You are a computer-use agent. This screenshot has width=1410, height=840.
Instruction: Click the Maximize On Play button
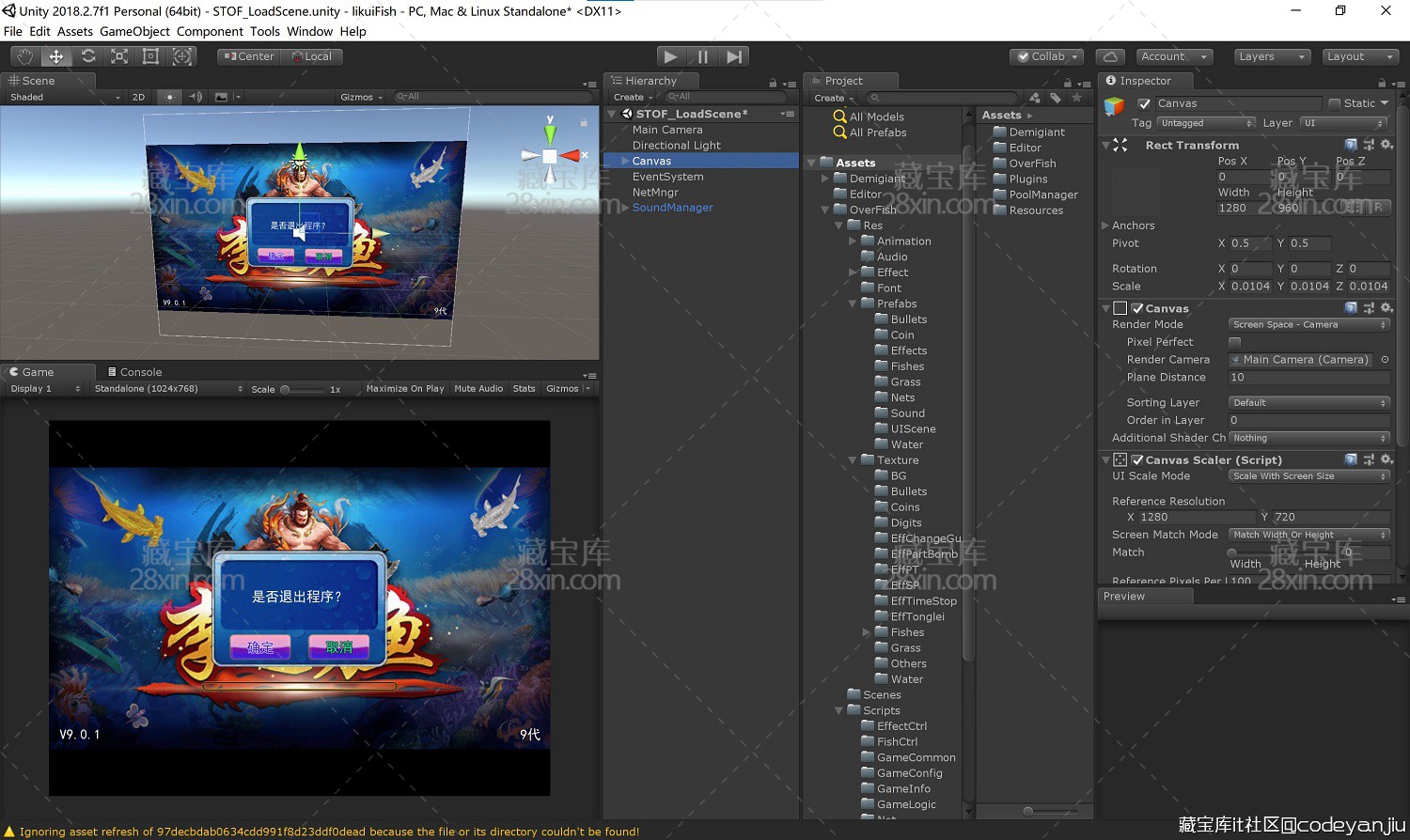tap(404, 389)
